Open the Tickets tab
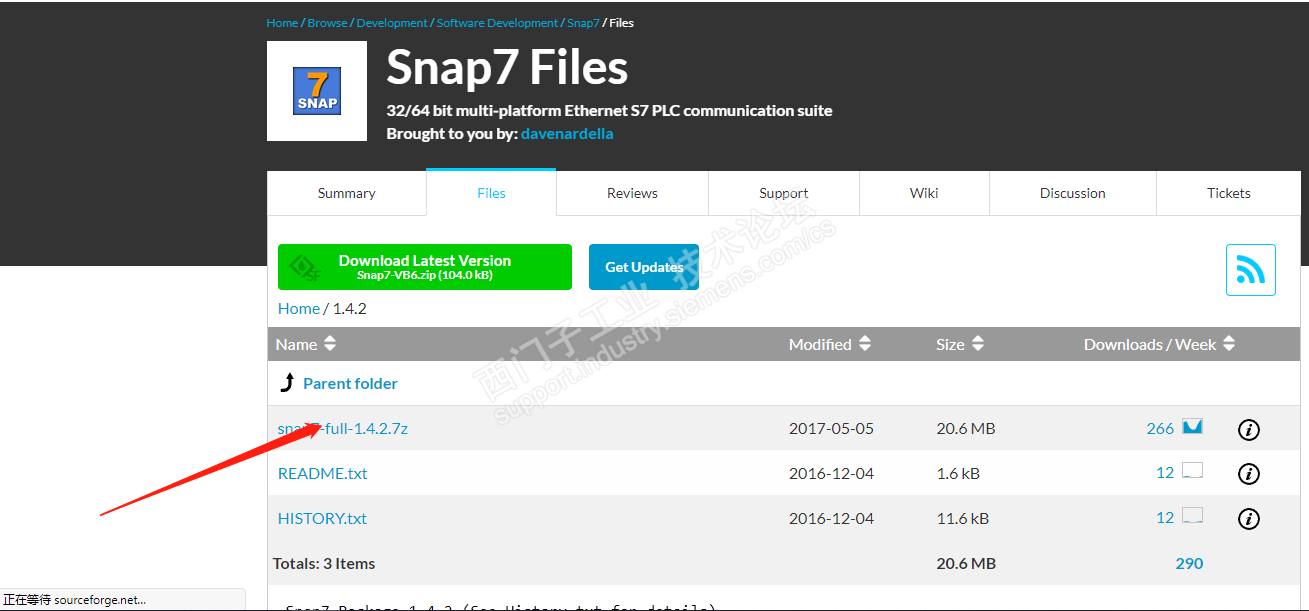 point(1228,193)
